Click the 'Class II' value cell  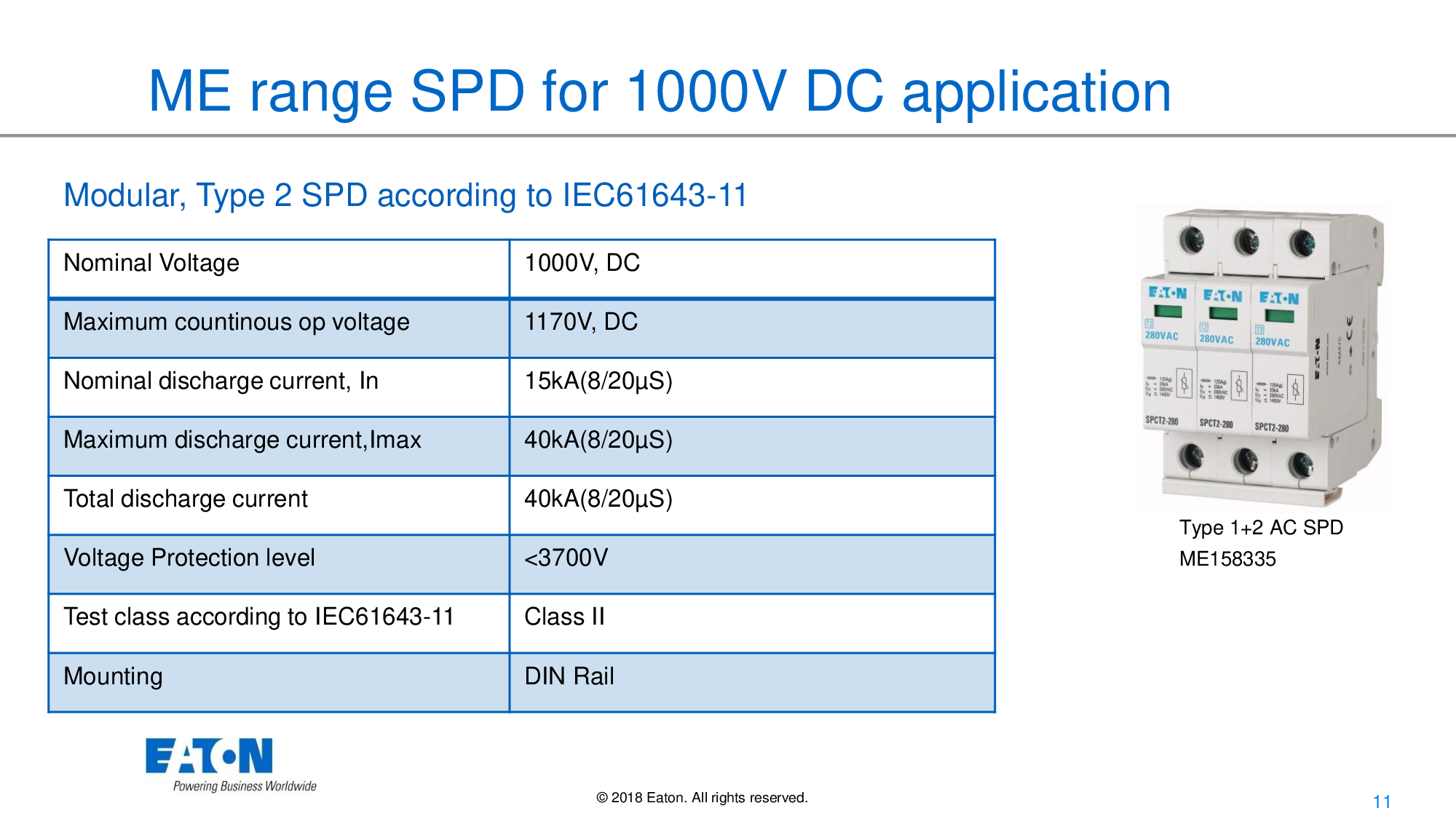tap(752, 623)
